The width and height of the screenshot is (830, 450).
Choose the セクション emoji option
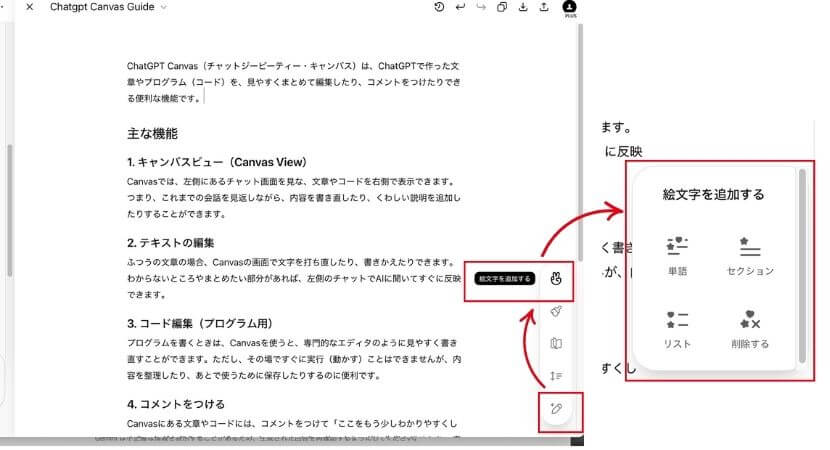coord(750,256)
